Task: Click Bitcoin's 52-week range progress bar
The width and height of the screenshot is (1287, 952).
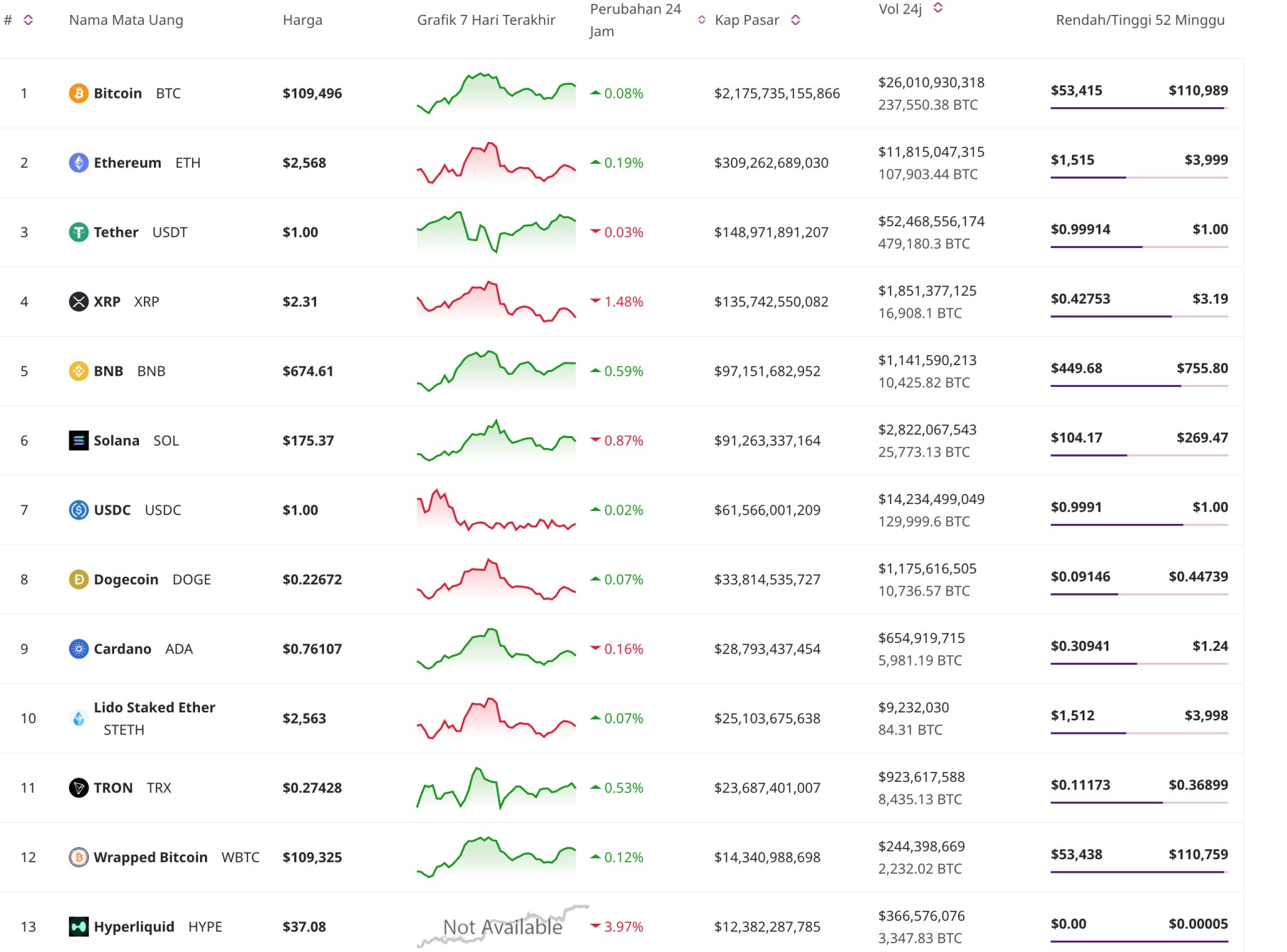Action: pyautogui.click(x=1138, y=109)
